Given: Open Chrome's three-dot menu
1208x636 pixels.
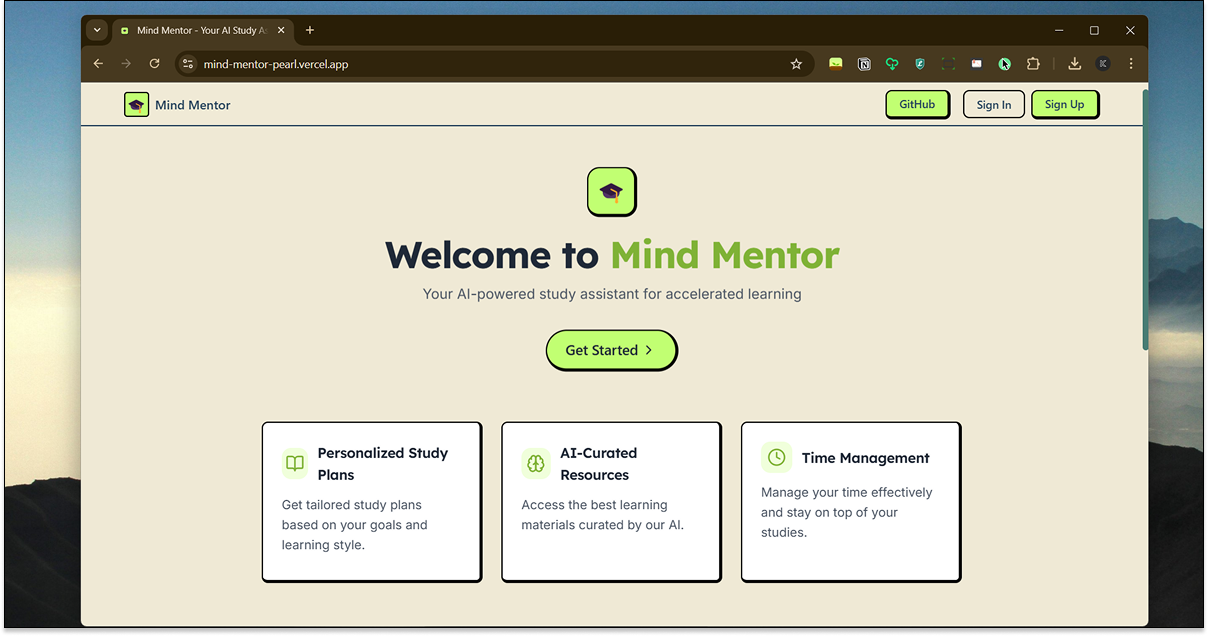Looking at the screenshot, I should (1131, 63).
